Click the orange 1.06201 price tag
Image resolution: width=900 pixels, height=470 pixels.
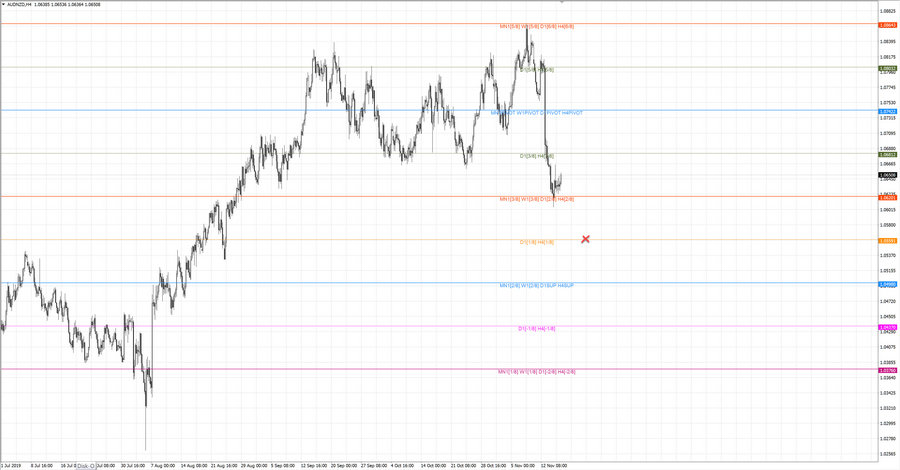click(x=888, y=197)
